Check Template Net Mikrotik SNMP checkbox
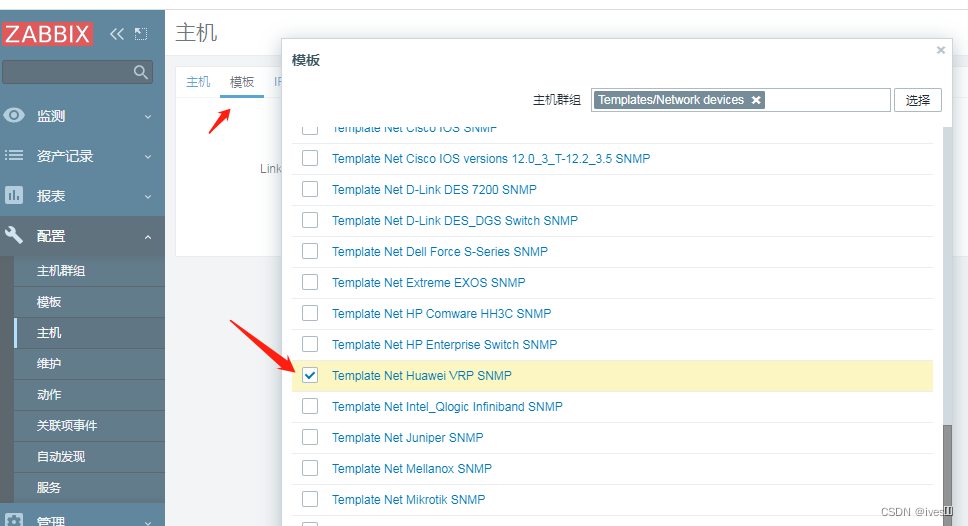Screen dimensions: 968x526 310,499
